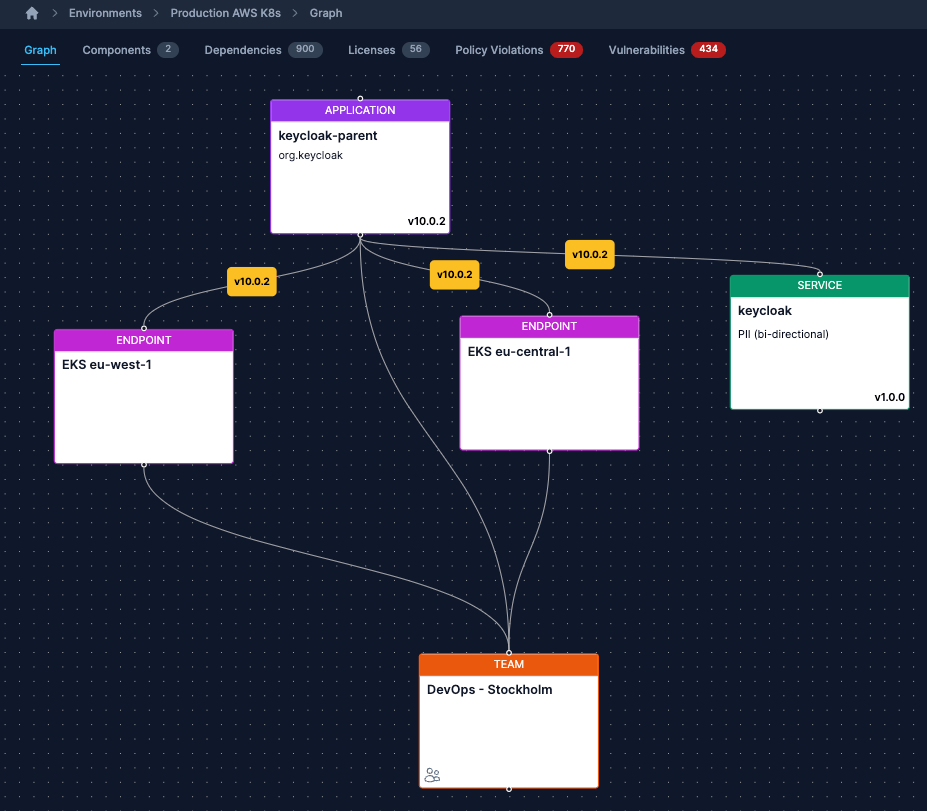Screen dimensions: 927x811
Task: Click the 56 Licenses count badge
Action: click(x=416, y=50)
